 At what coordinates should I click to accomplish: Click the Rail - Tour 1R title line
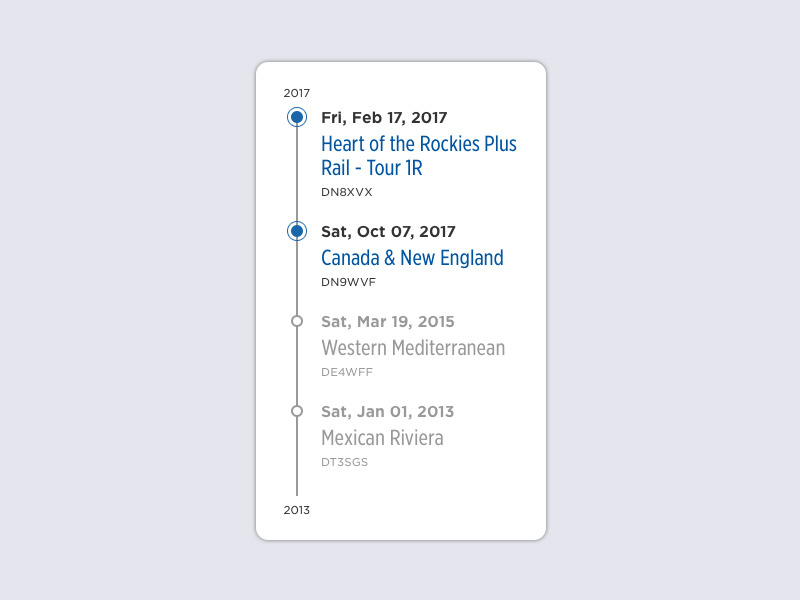coord(372,168)
